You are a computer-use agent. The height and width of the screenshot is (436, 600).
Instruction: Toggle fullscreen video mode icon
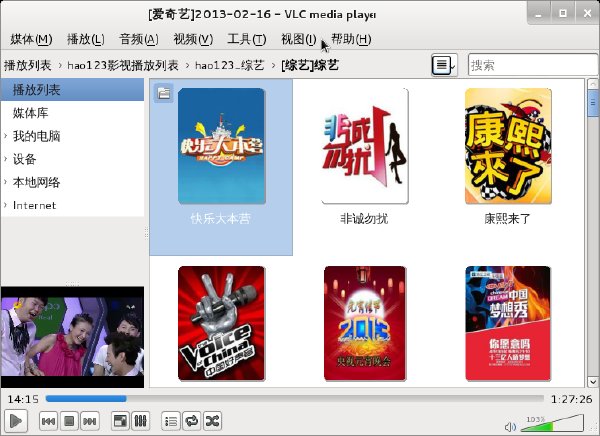click(x=120, y=421)
